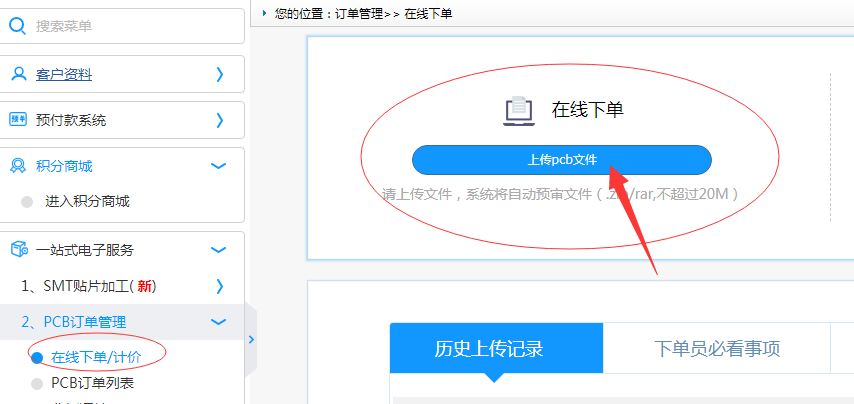Click the one-stop electronics service cube icon
The height and width of the screenshot is (404, 854).
[18, 250]
